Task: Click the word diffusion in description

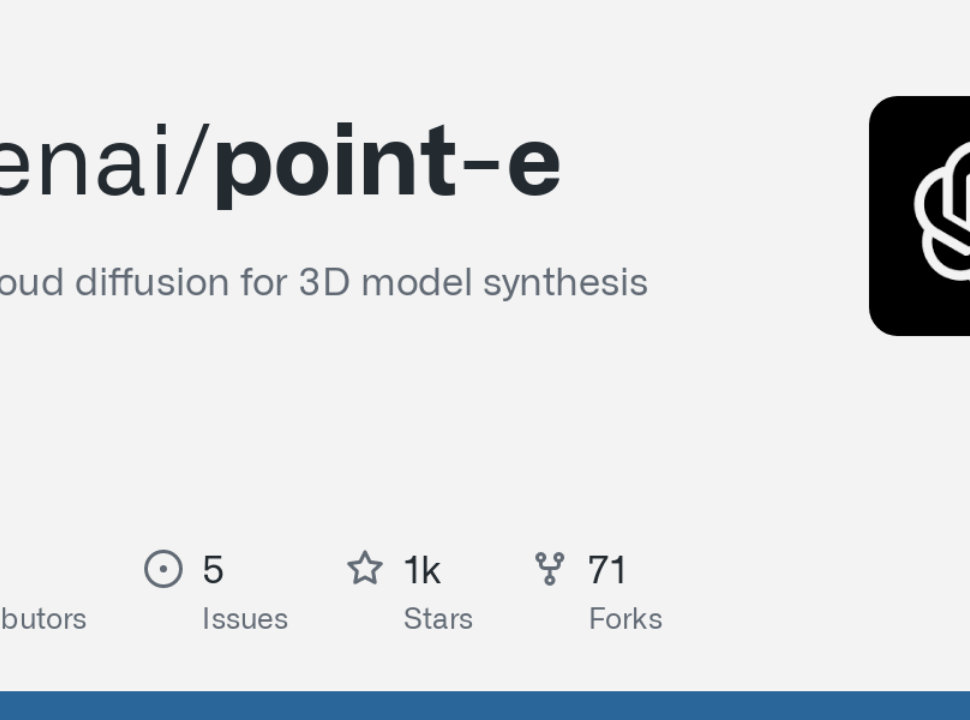Action: pyautogui.click(x=152, y=283)
